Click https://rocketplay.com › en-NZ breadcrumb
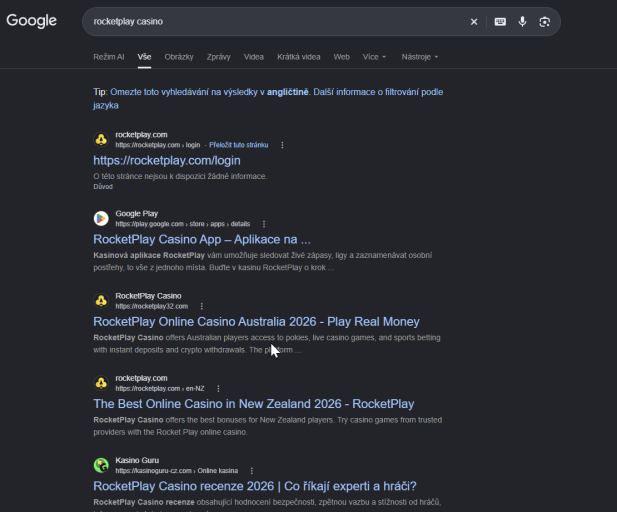 [160, 388]
